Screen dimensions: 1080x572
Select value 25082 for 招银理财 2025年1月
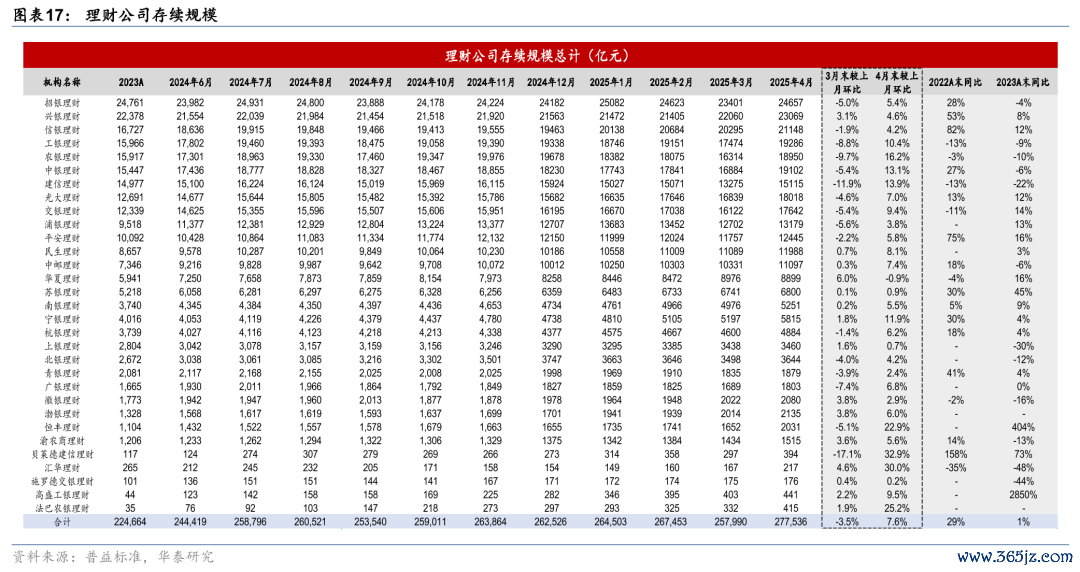[x=611, y=103]
